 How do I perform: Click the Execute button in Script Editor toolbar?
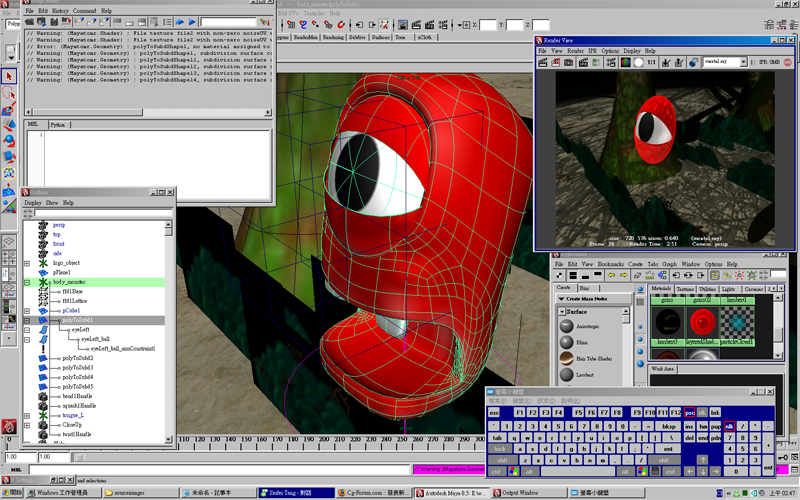[192, 22]
